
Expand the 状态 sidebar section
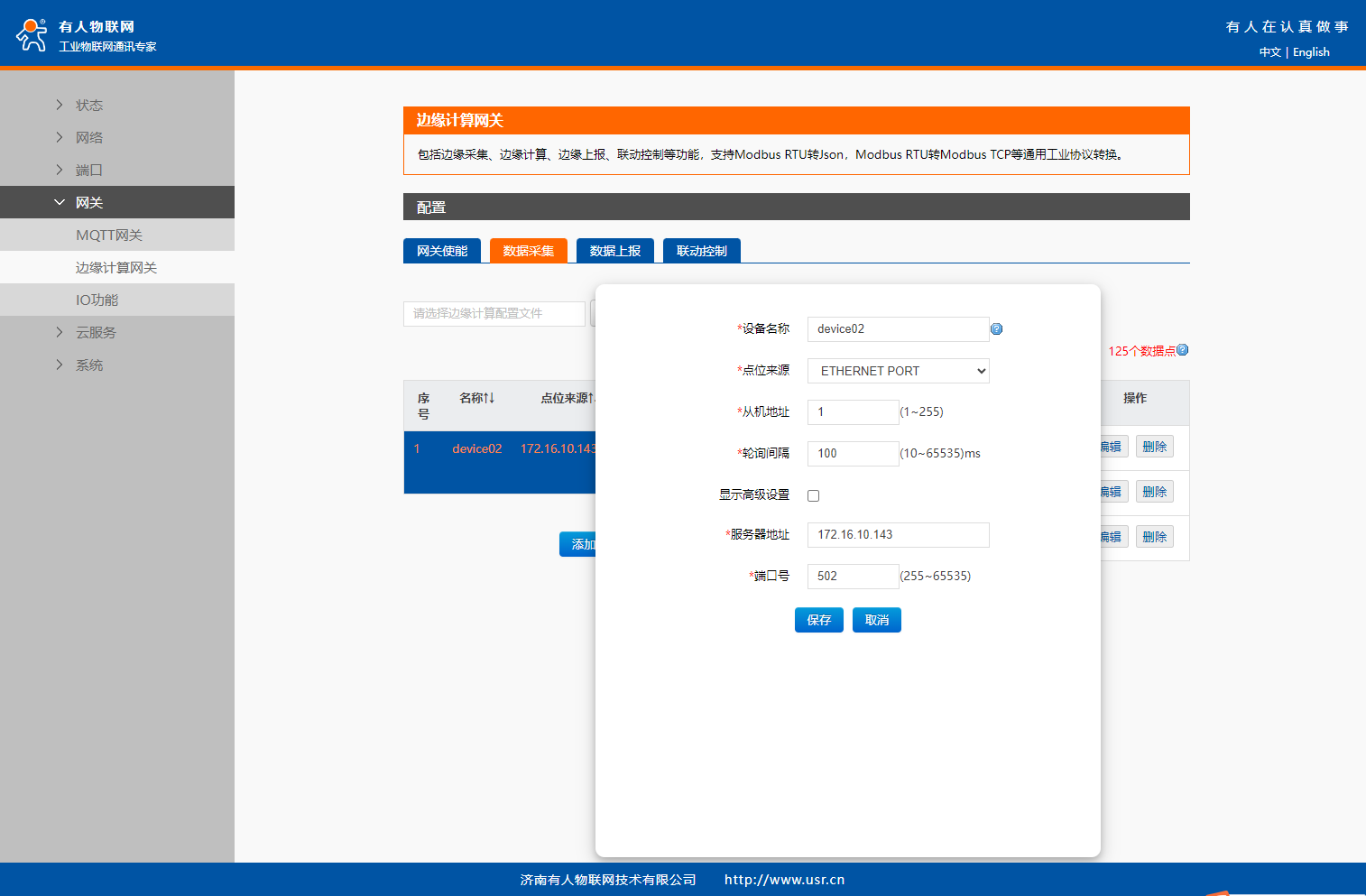[88, 105]
